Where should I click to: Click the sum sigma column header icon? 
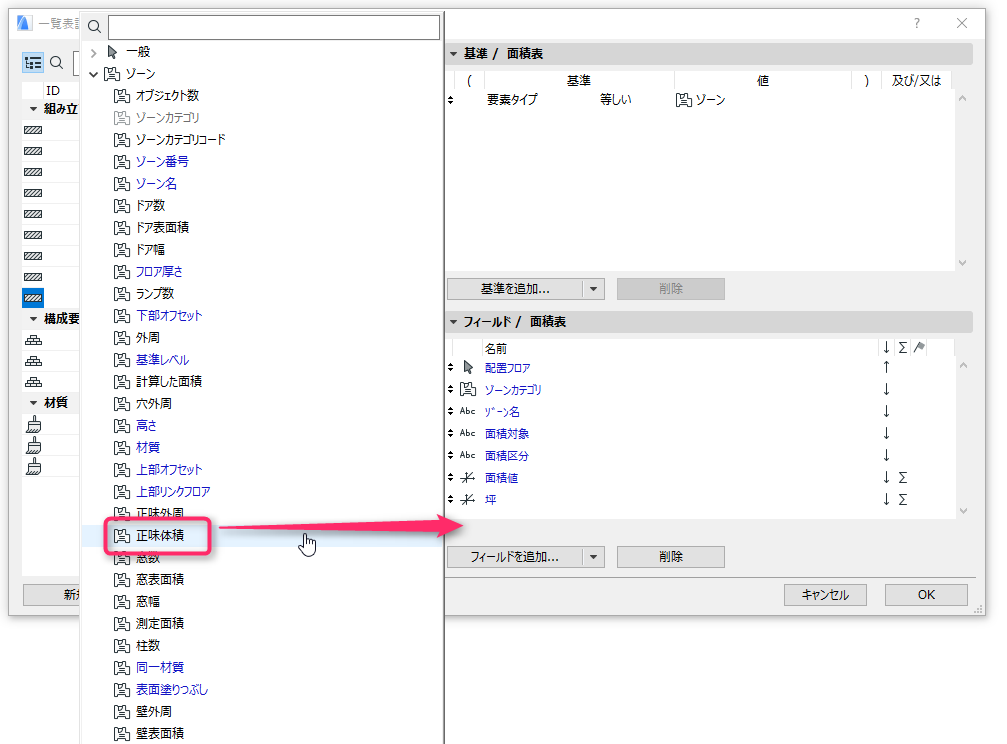point(903,348)
